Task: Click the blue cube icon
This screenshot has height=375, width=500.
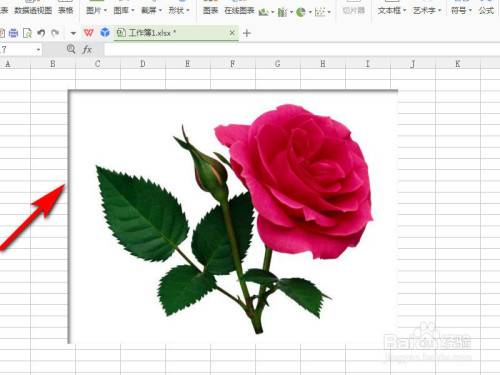Action: tap(105, 32)
